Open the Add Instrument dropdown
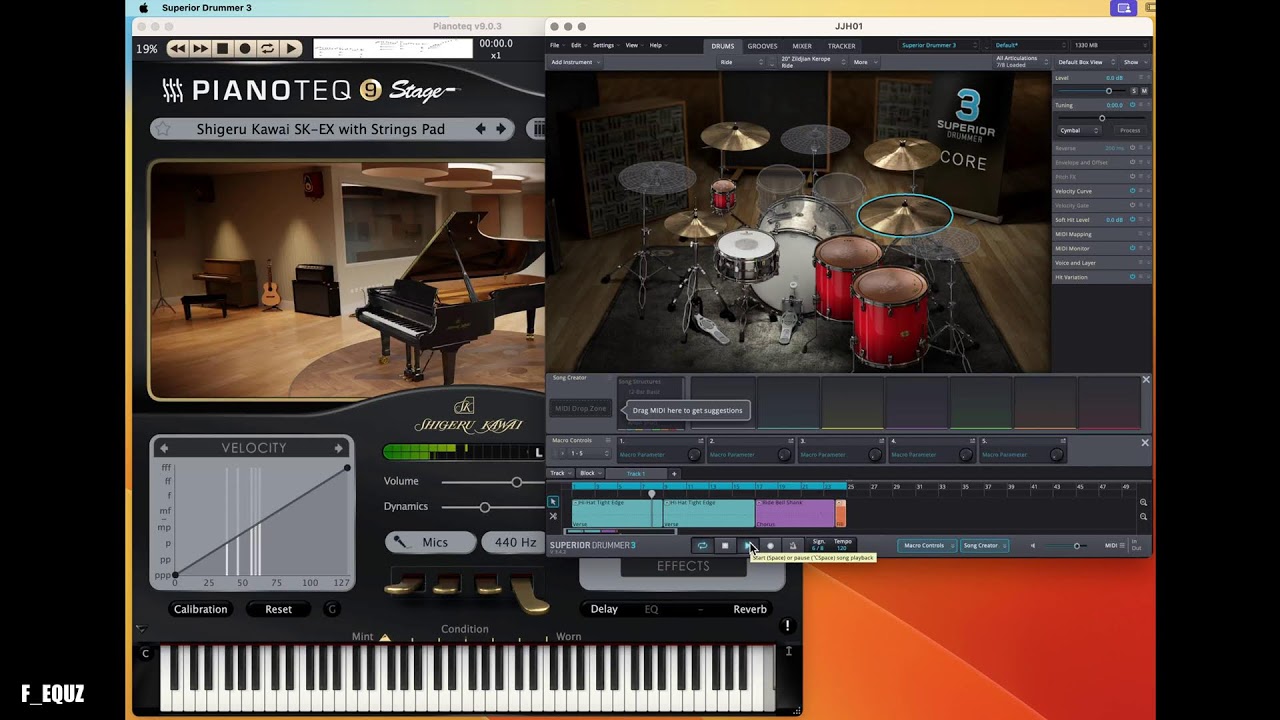The height and width of the screenshot is (720, 1280). pyautogui.click(x=575, y=62)
